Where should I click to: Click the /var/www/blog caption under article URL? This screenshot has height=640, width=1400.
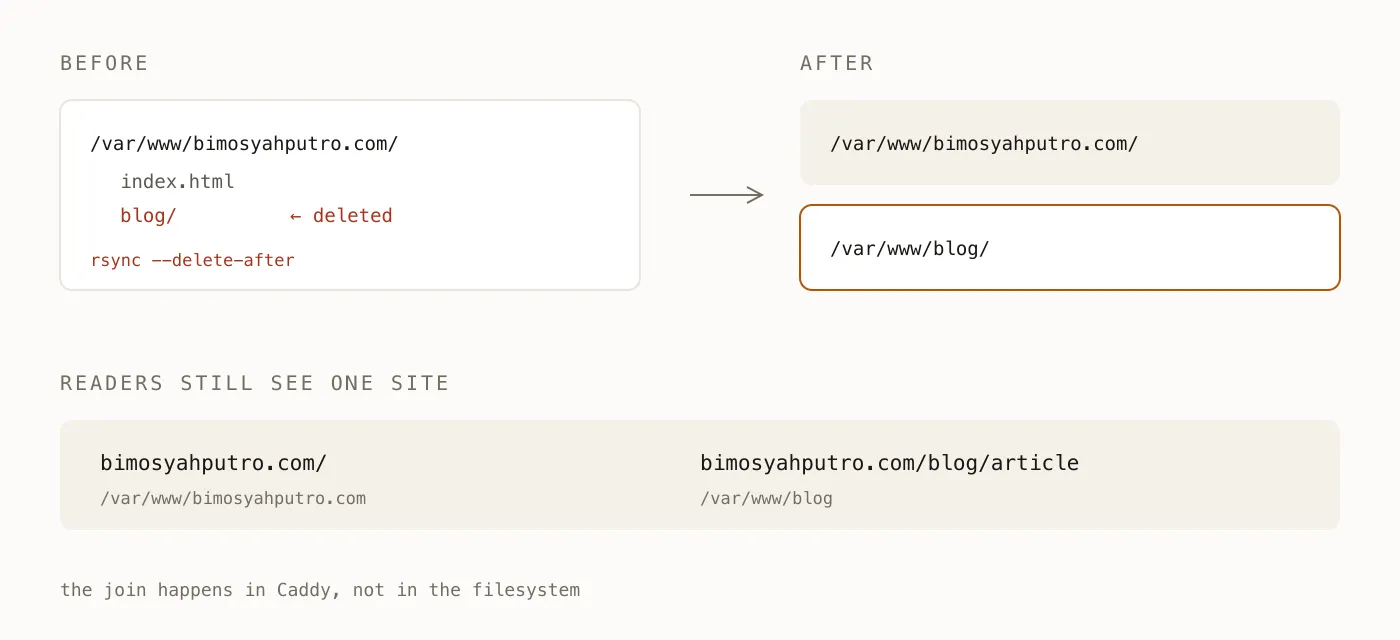click(766, 498)
